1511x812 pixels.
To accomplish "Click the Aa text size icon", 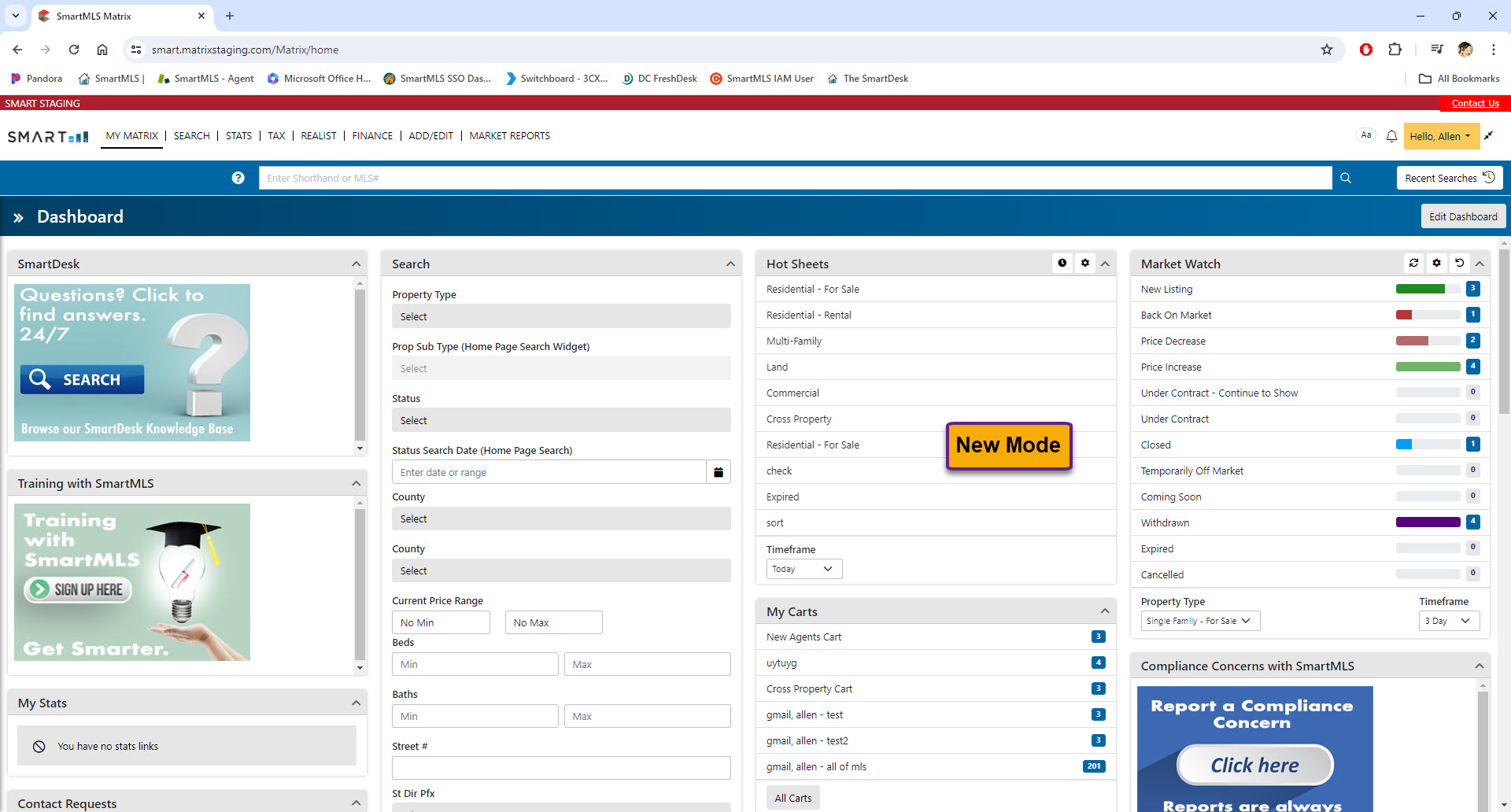I will pos(1366,135).
